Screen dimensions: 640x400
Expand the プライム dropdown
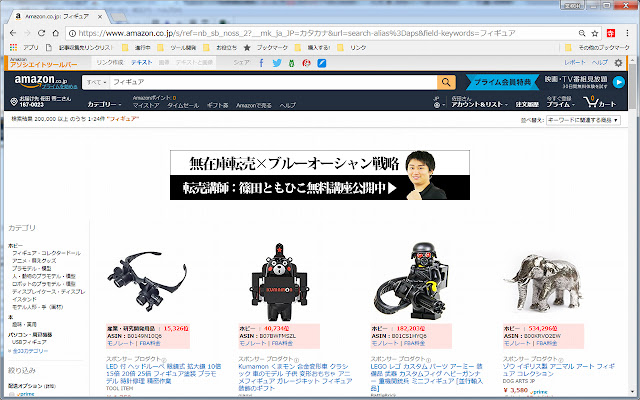[x=561, y=102]
